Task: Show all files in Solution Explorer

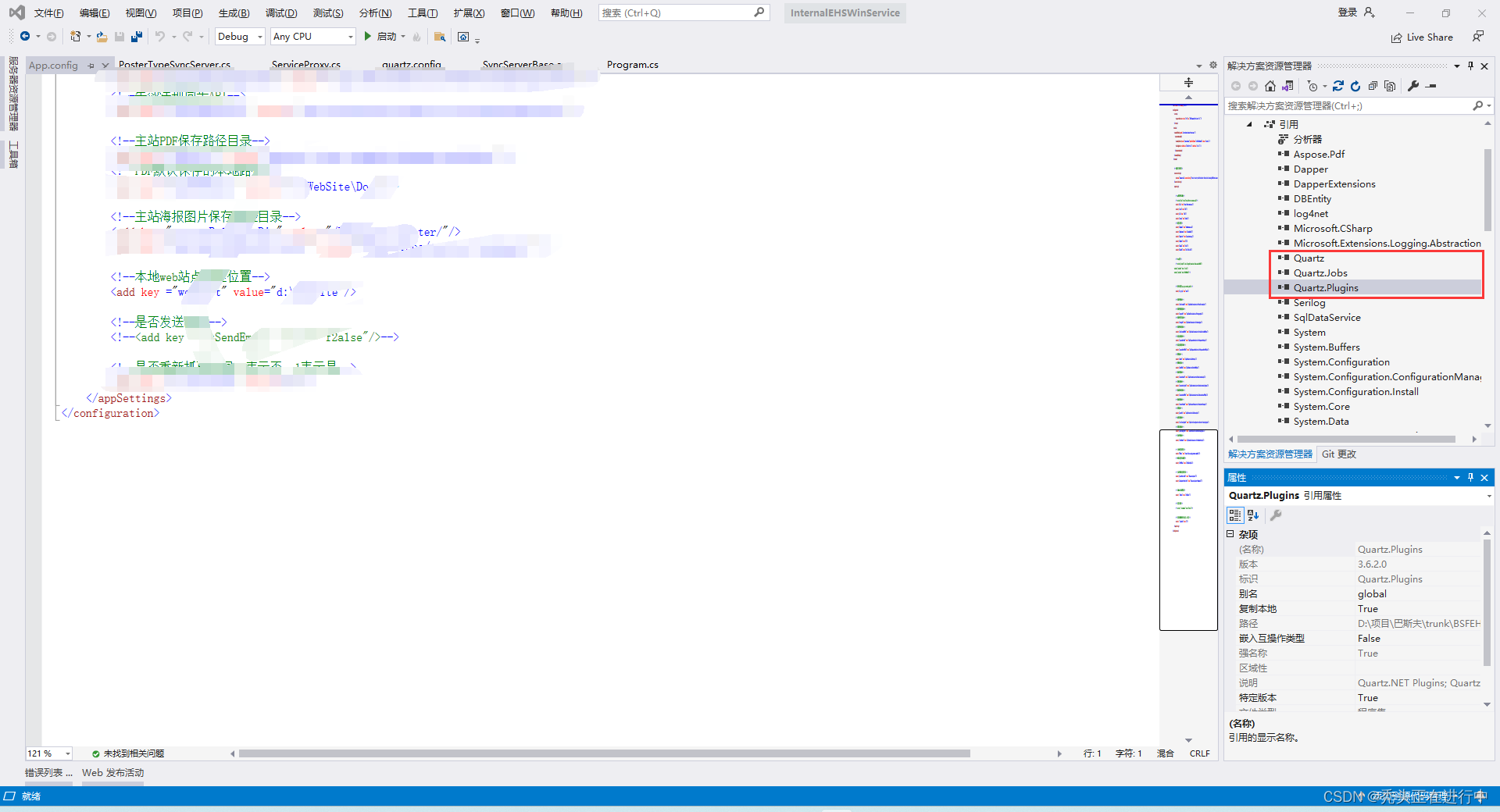Action: (1390, 86)
